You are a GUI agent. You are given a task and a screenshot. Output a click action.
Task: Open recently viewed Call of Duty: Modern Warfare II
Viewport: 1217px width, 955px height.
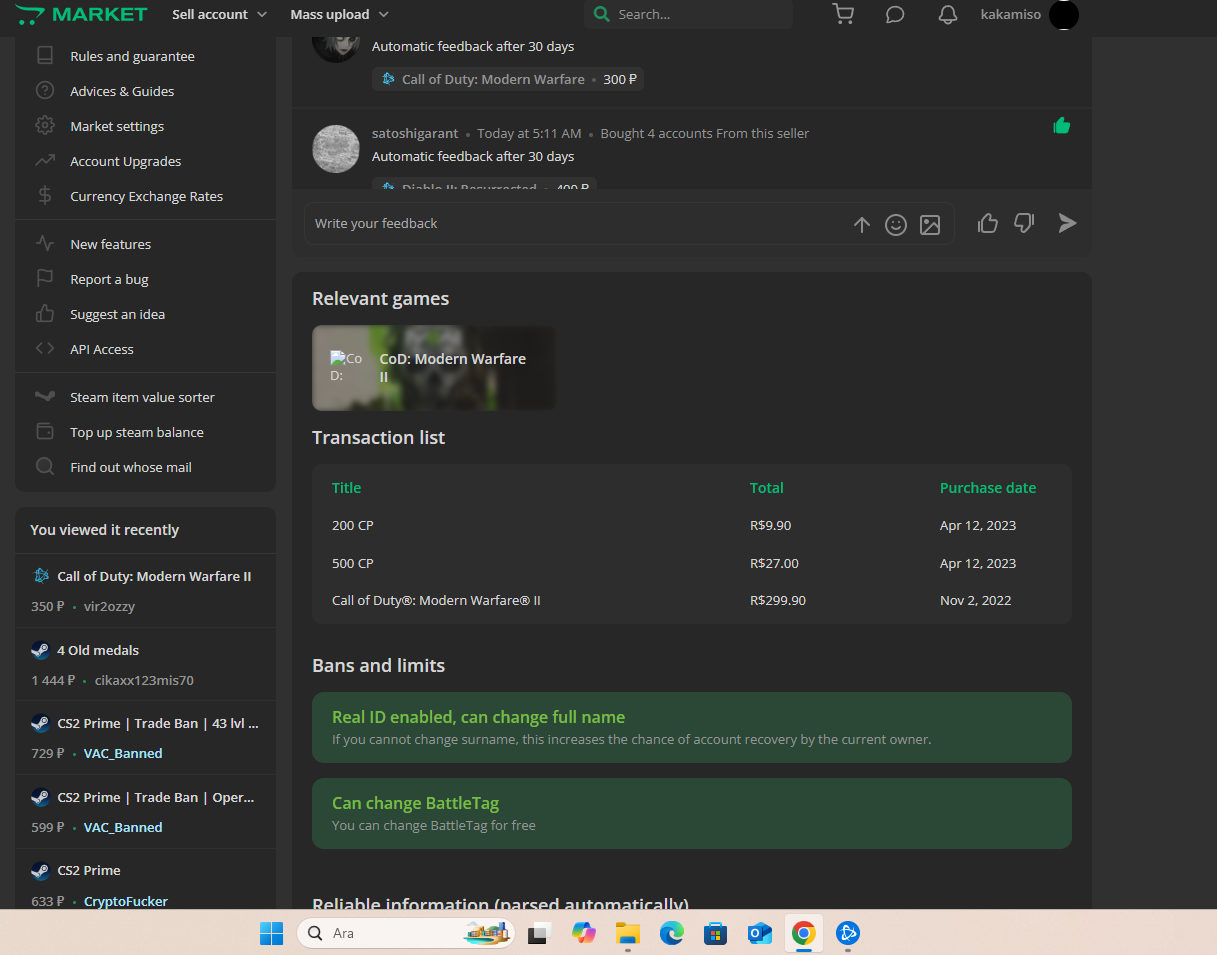coord(154,576)
